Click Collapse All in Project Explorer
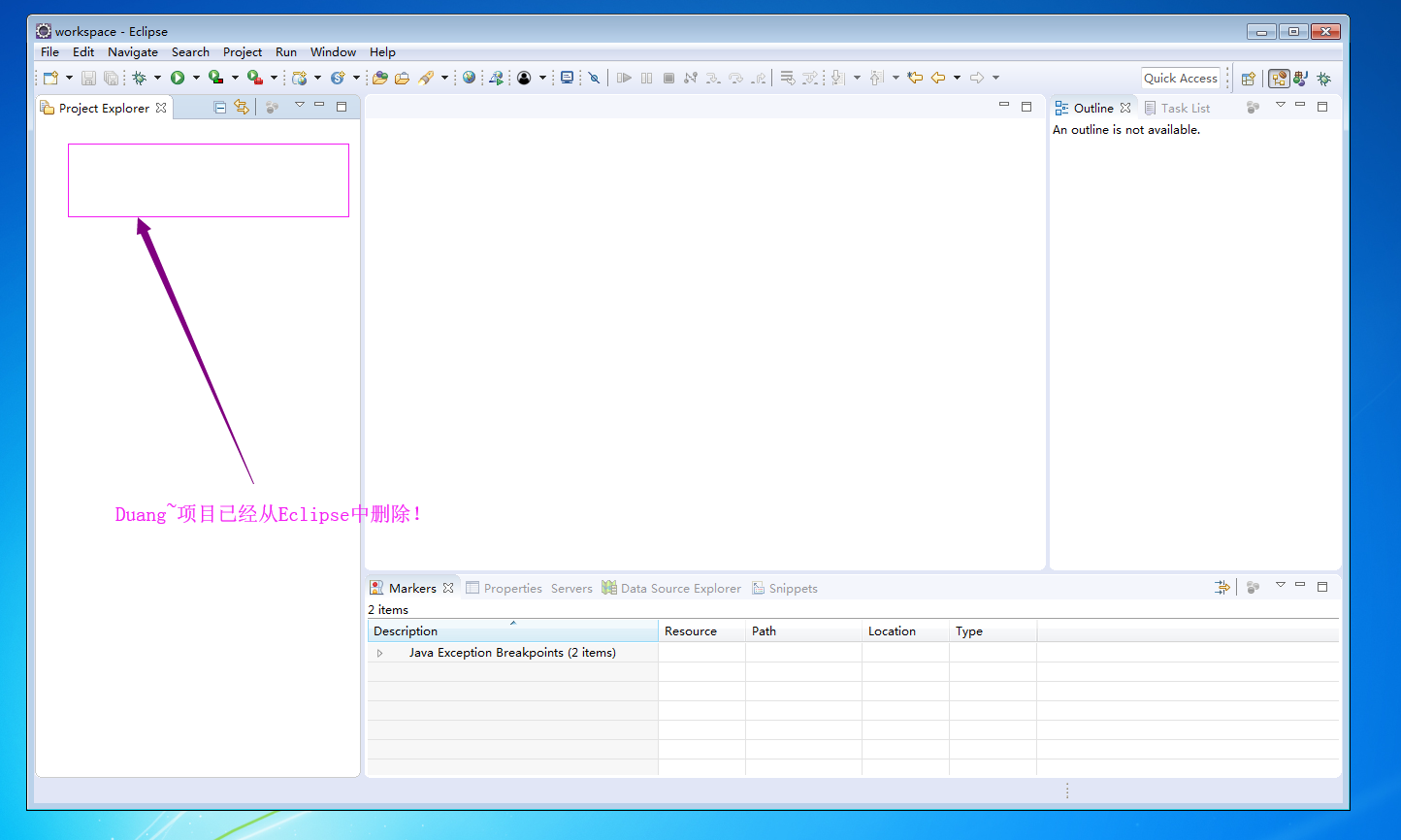The image size is (1401, 840). point(220,108)
